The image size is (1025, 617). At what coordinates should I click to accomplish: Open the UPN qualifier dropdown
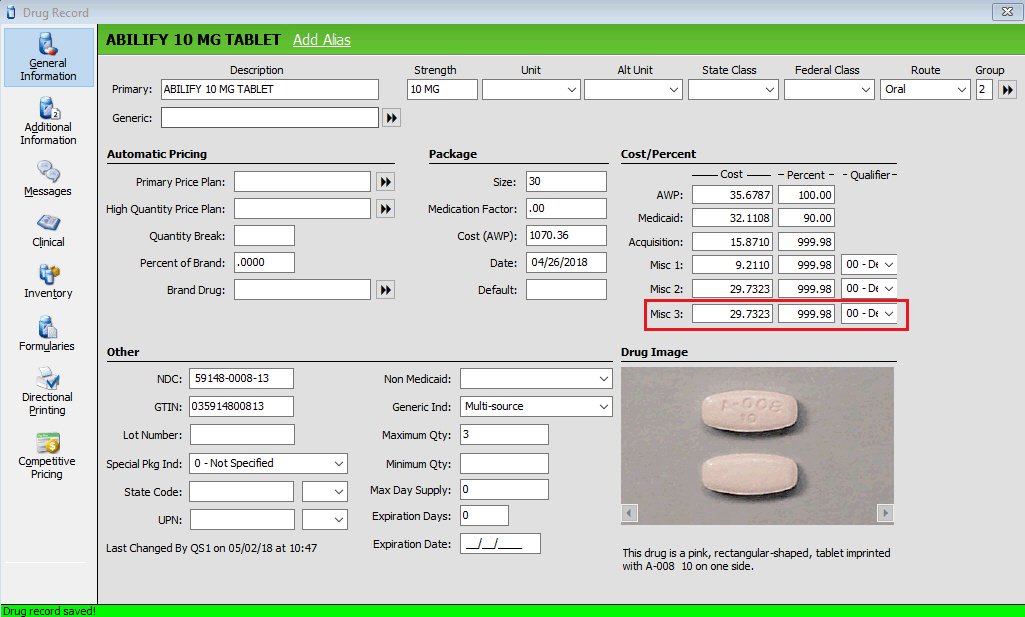point(324,520)
